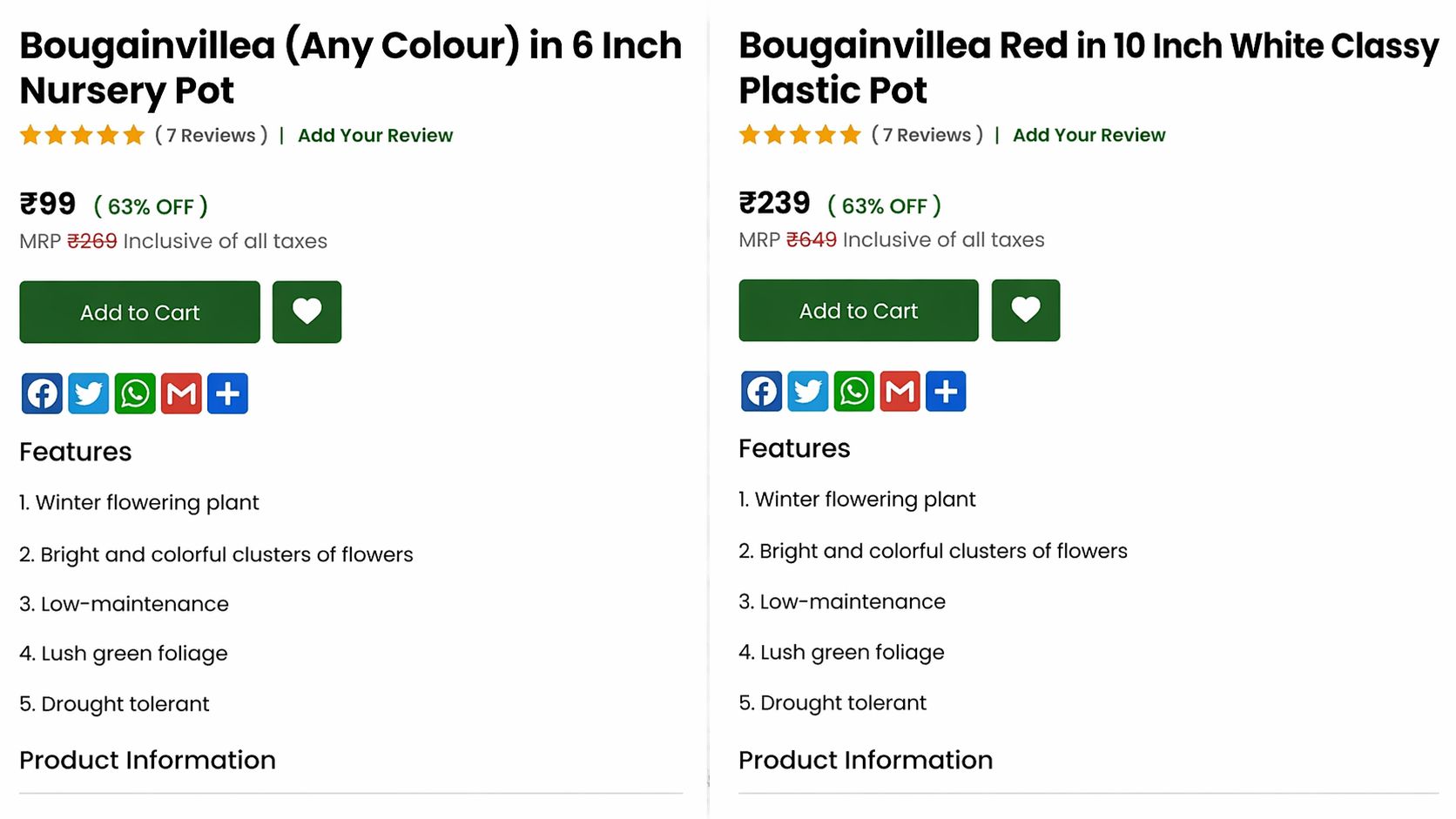Open Add Your Review for White Classy Pot
Image resolution: width=1456 pixels, height=819 pixels.
tap(1089, 135)
